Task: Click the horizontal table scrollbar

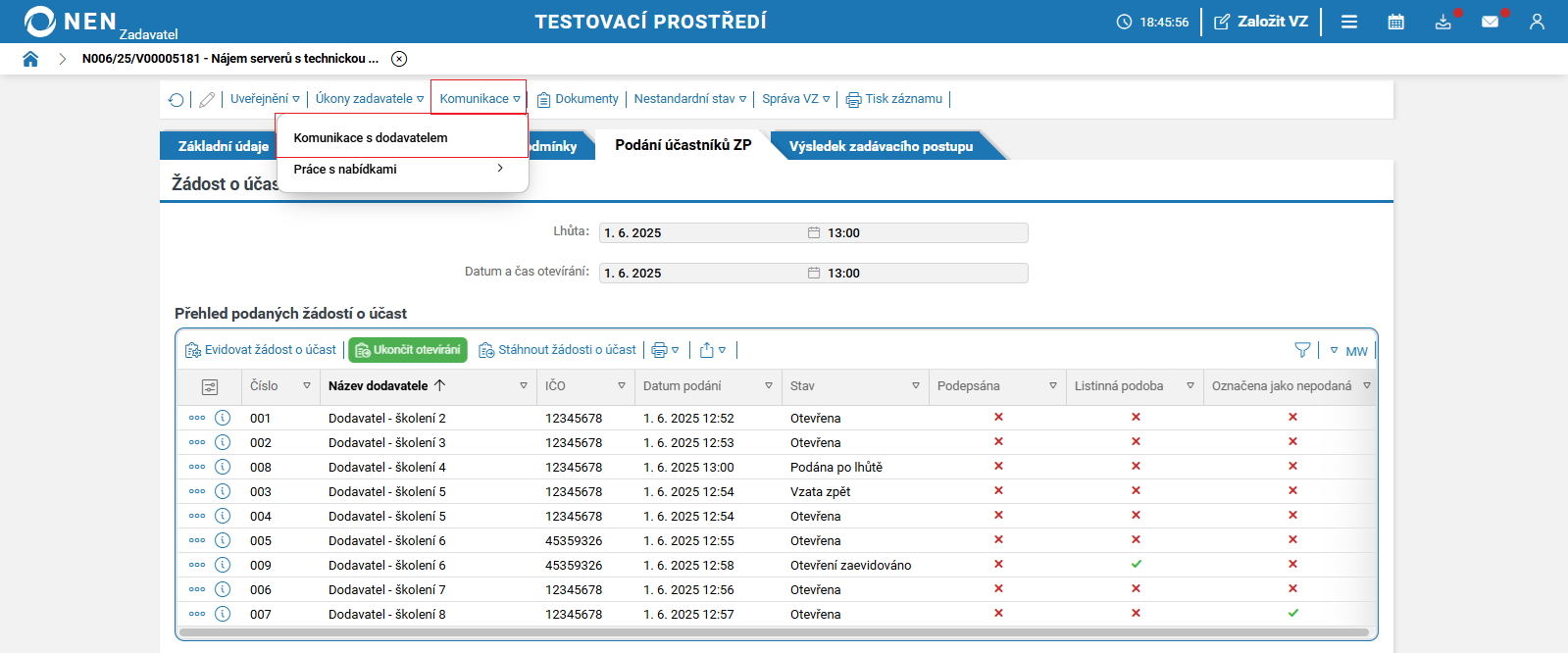Action: pos(775,633)
